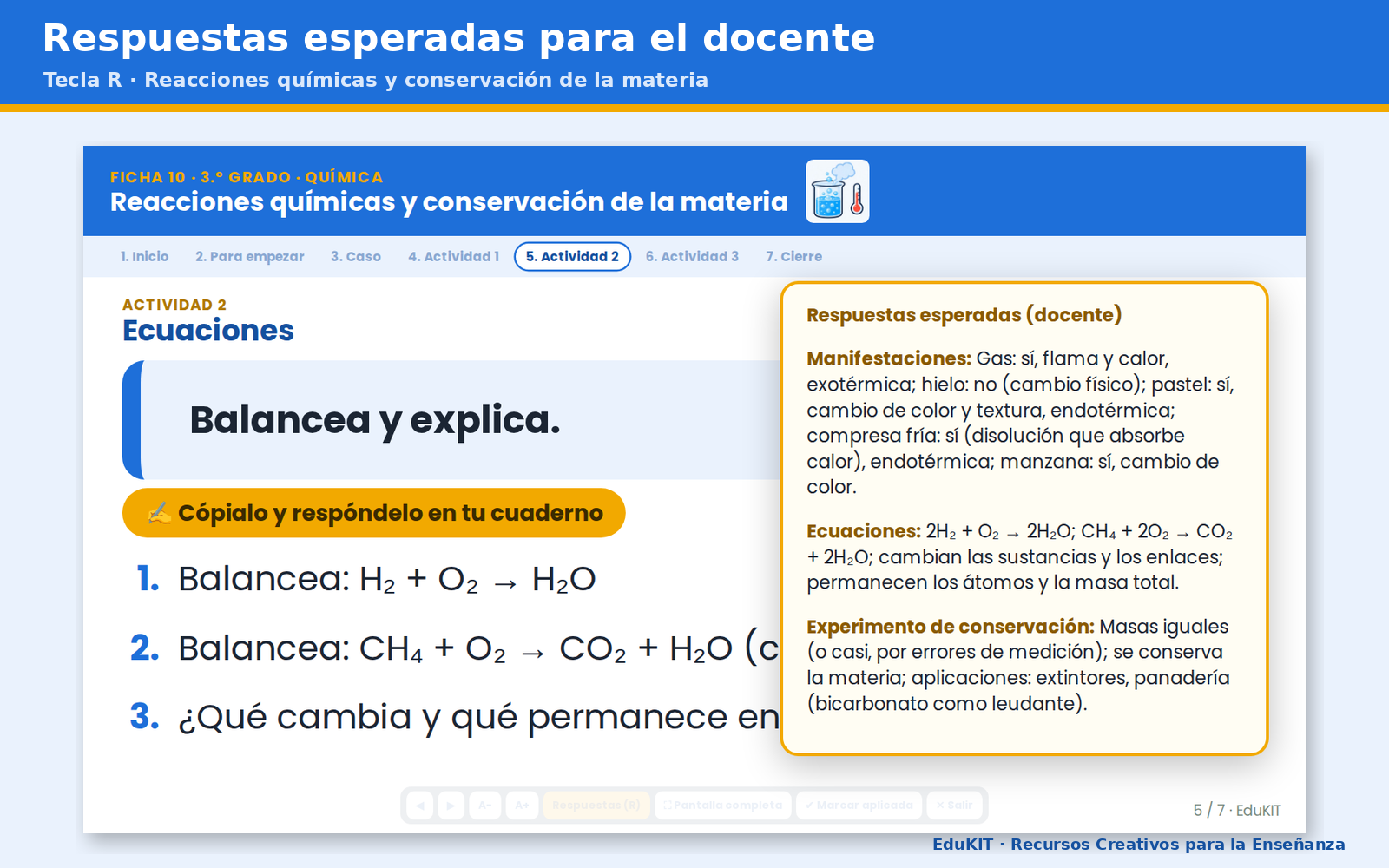
Task: Switch to 2. Para empezar tab
Action: pyautogui.click(x=250, y=257)
